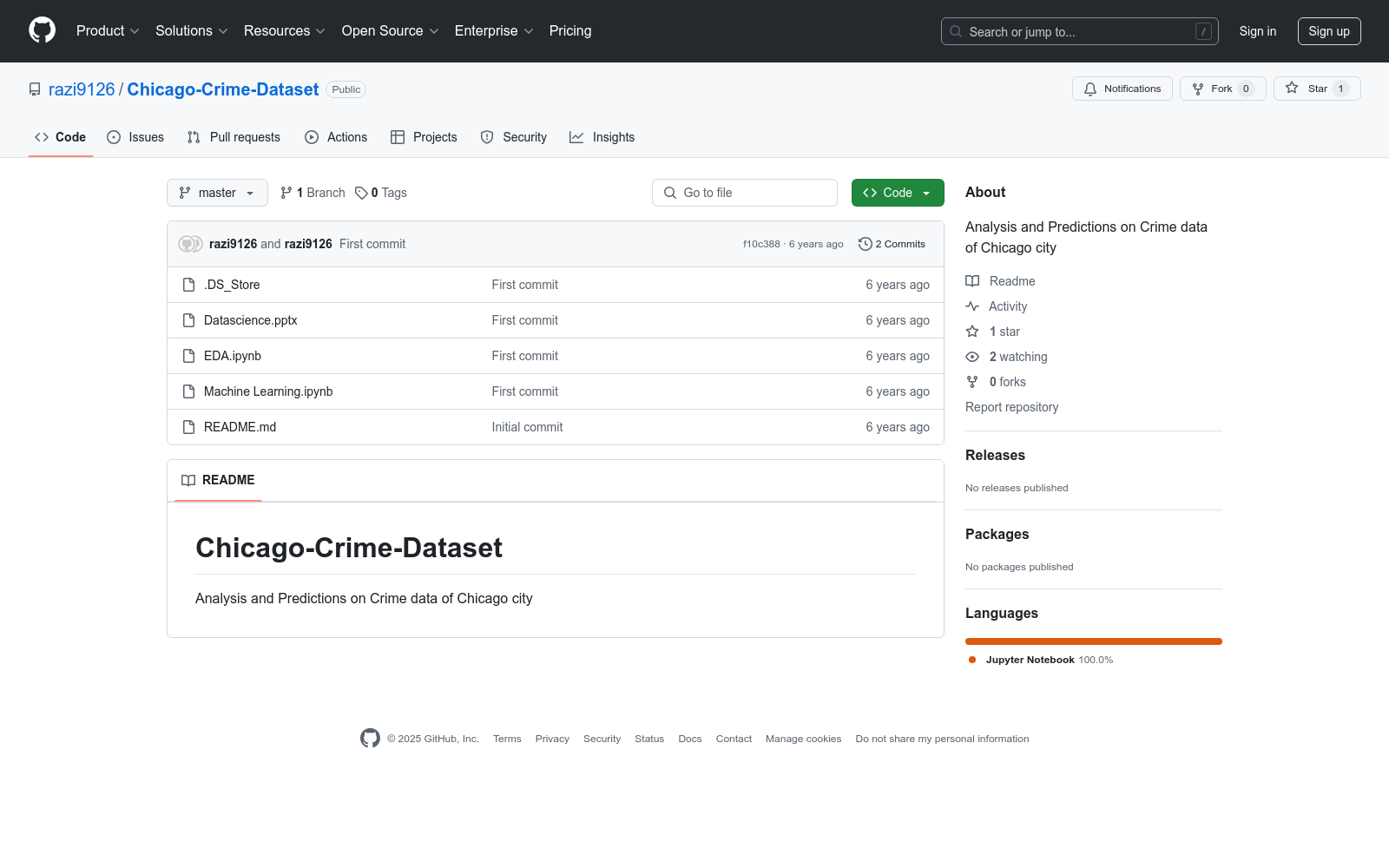The width and height of the screenshot is (1389, 868).
Task: Open the Datascience.pptx file
Action: 250,320
